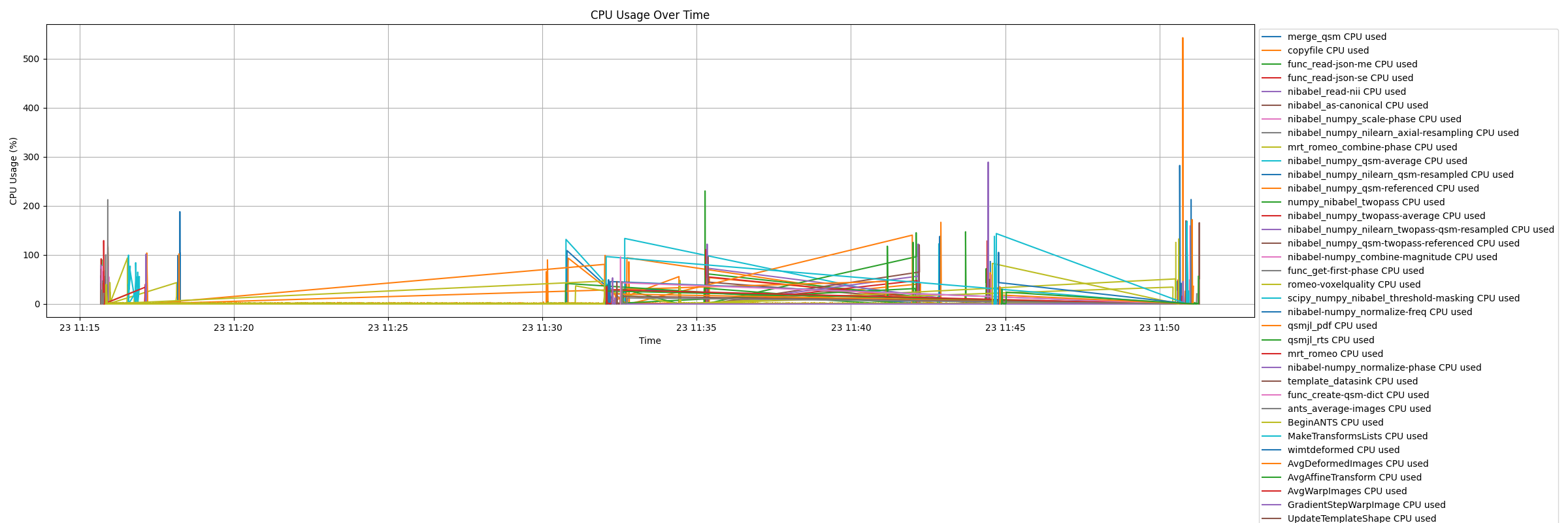Click the Time x-axis label
Image resolution: width=1568 pixels, height=523 pixels.
(x=650, y=341)
